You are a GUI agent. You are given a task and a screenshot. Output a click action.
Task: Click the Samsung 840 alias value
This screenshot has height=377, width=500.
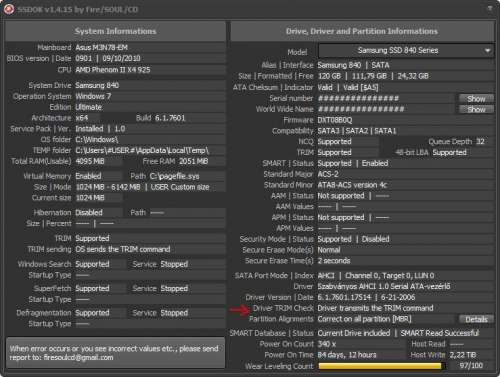tap(339, 65)
